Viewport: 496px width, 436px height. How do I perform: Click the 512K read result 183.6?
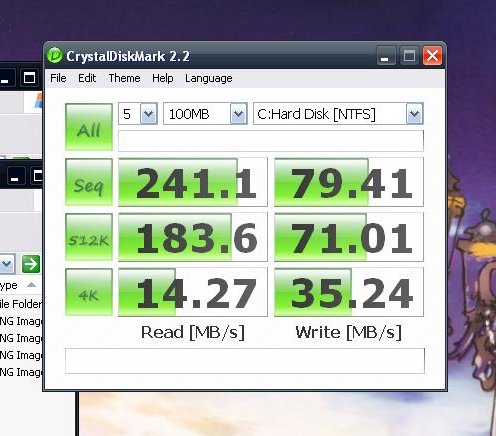point(193,237)
